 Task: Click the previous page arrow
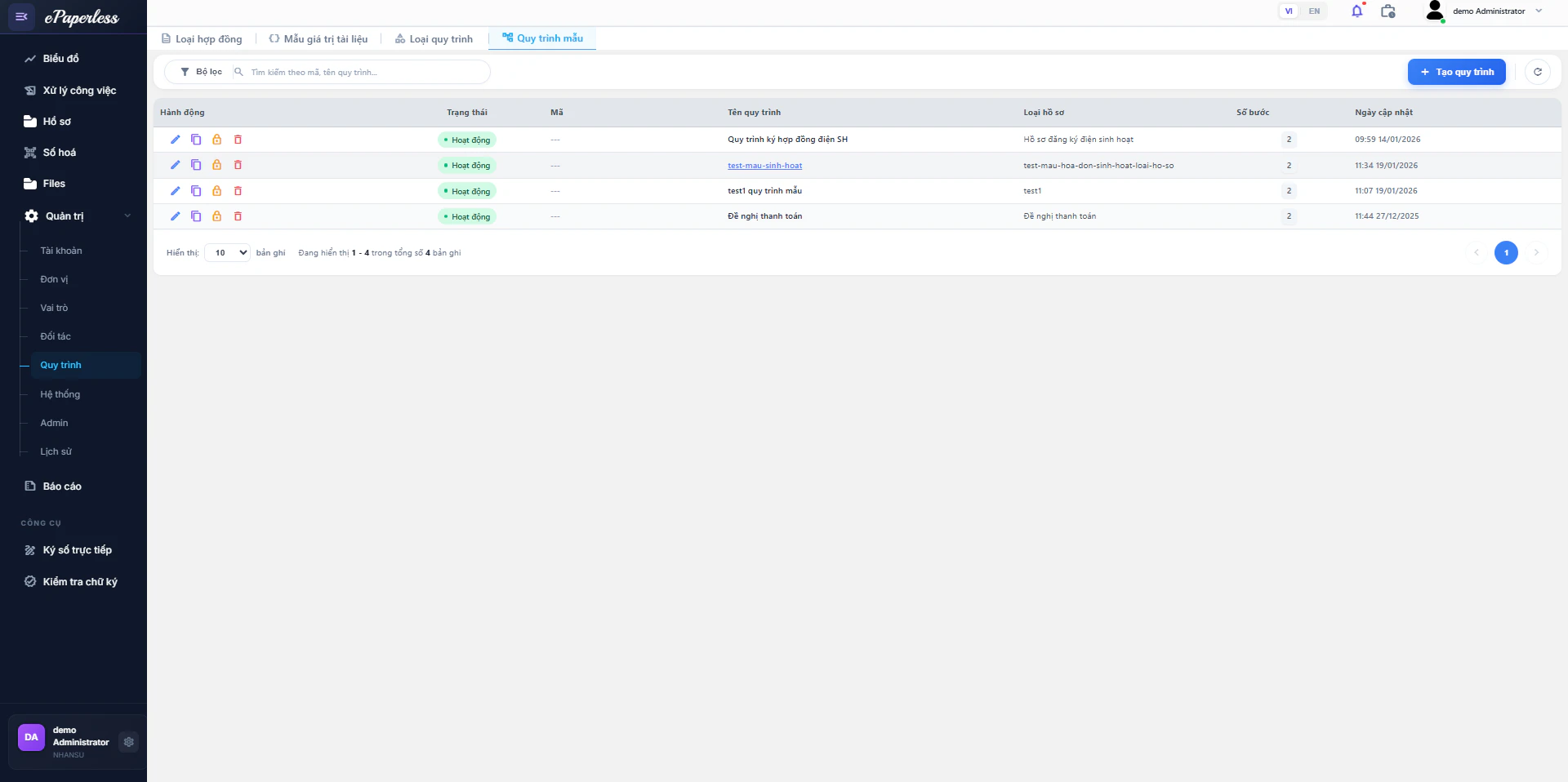(1477, 253)
